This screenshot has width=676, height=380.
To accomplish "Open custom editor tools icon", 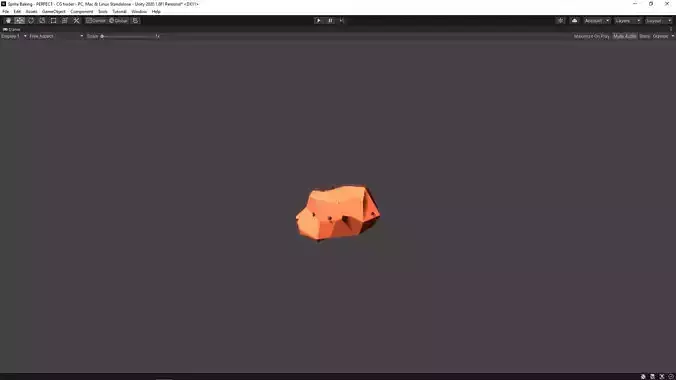I will [76, 21].
